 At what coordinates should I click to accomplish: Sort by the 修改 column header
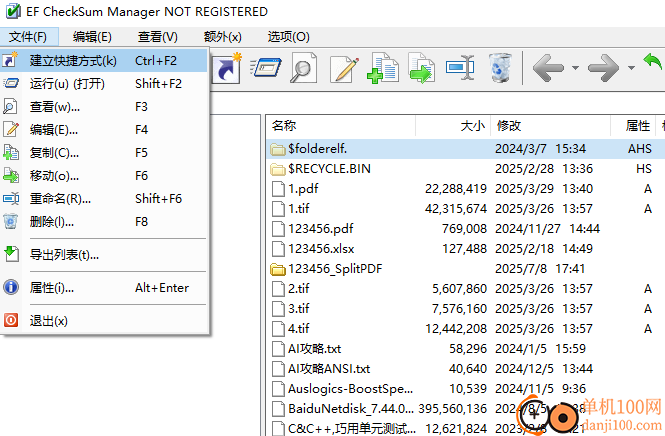(x=550, y=126)
